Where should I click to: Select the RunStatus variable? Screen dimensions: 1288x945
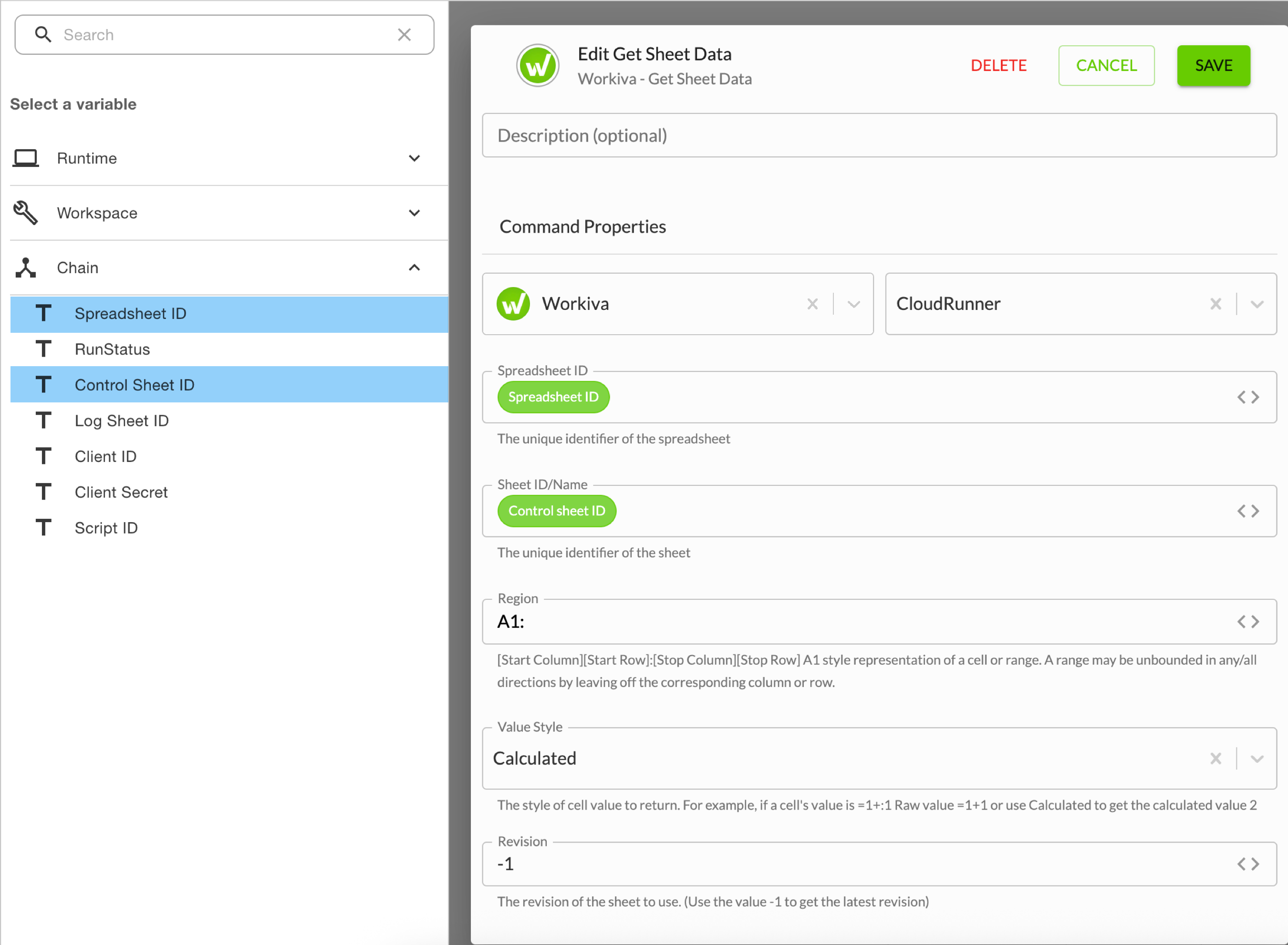tap(229, 349)
